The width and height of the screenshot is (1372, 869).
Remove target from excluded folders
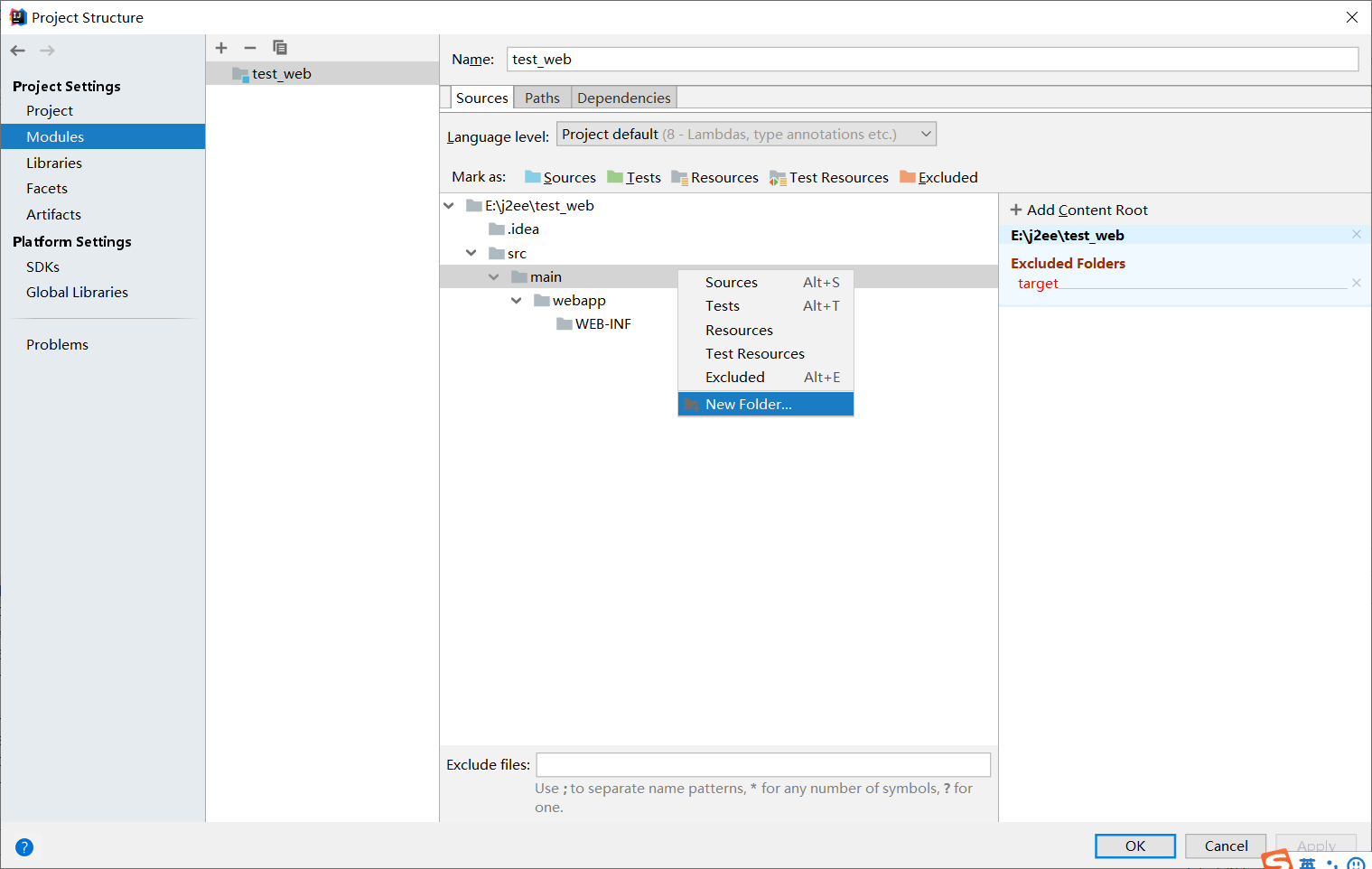(1356, 283)
